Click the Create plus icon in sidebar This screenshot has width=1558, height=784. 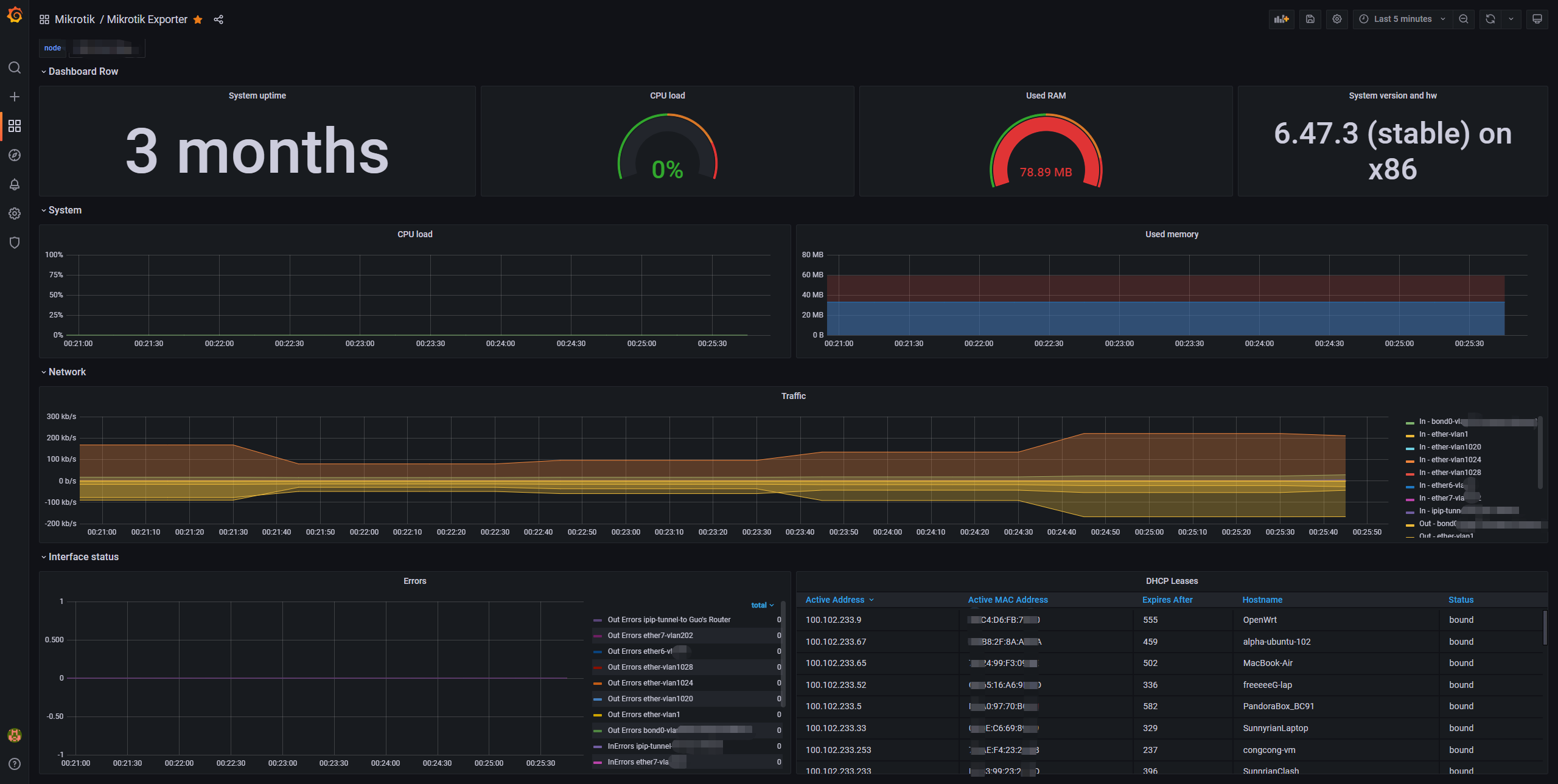pyautogui.click(x=15, y=97)
